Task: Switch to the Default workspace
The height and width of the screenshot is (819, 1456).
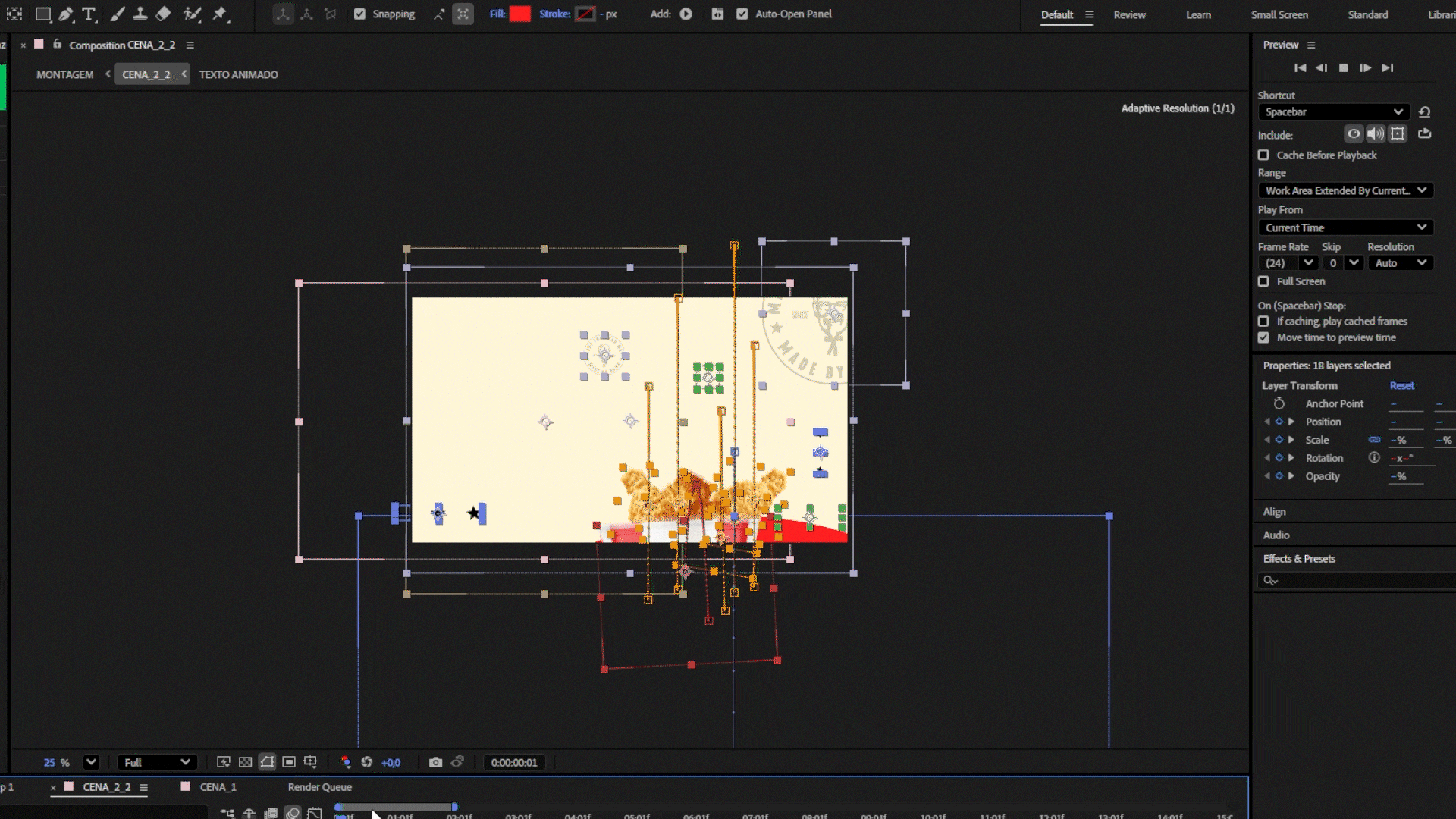Action: pyautogui.click(x=1056, y=14)
